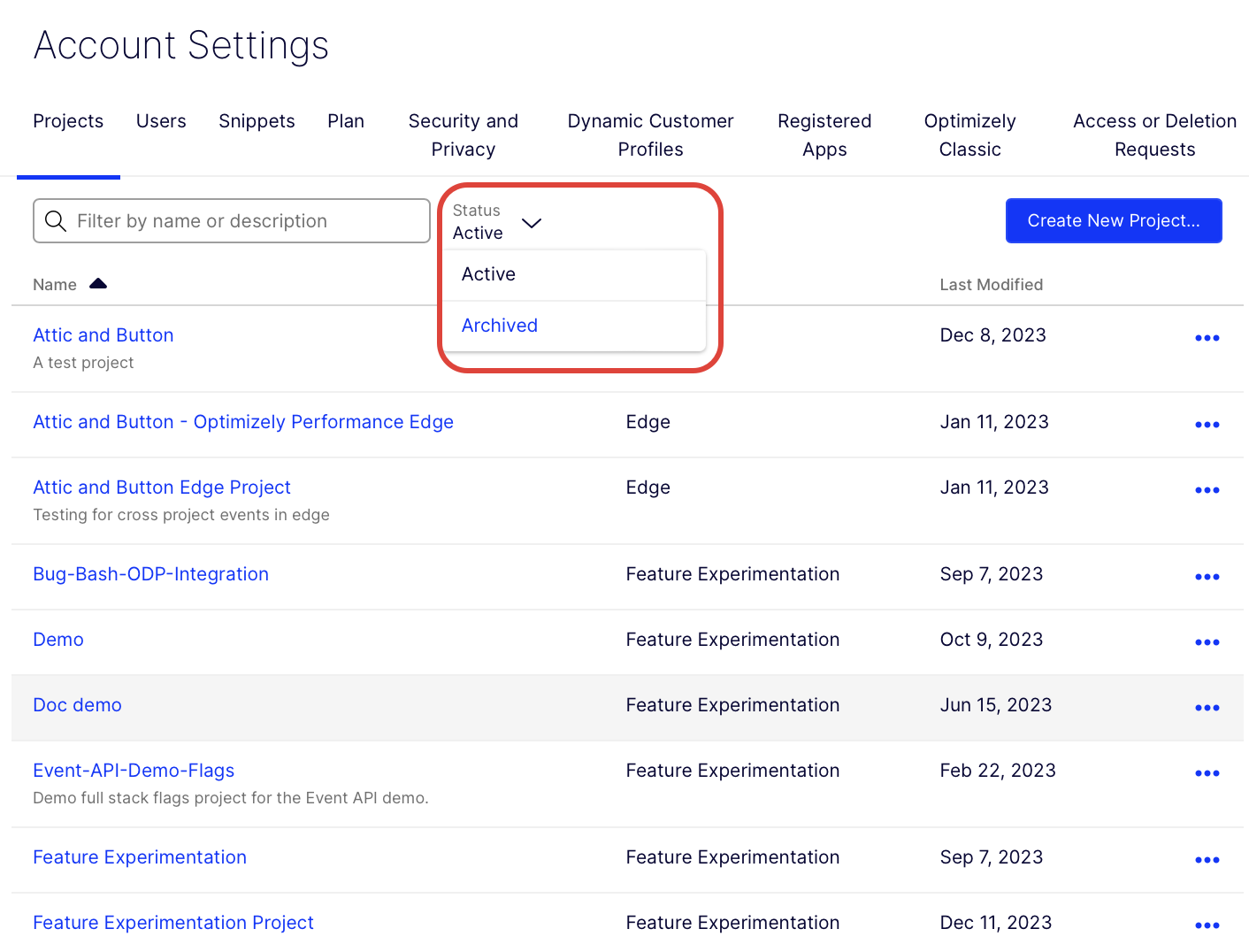Open actions menu for Event-API-Demo-Flags

click(x=1207, y=772)
